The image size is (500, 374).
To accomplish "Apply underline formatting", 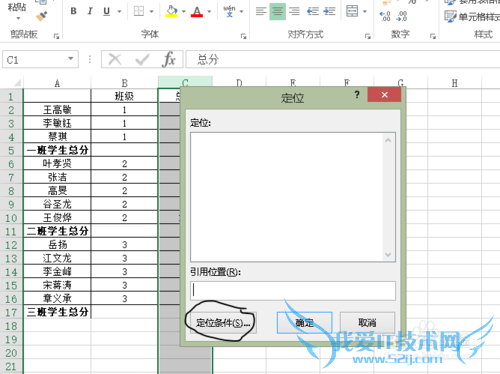I will coord(107,11).
